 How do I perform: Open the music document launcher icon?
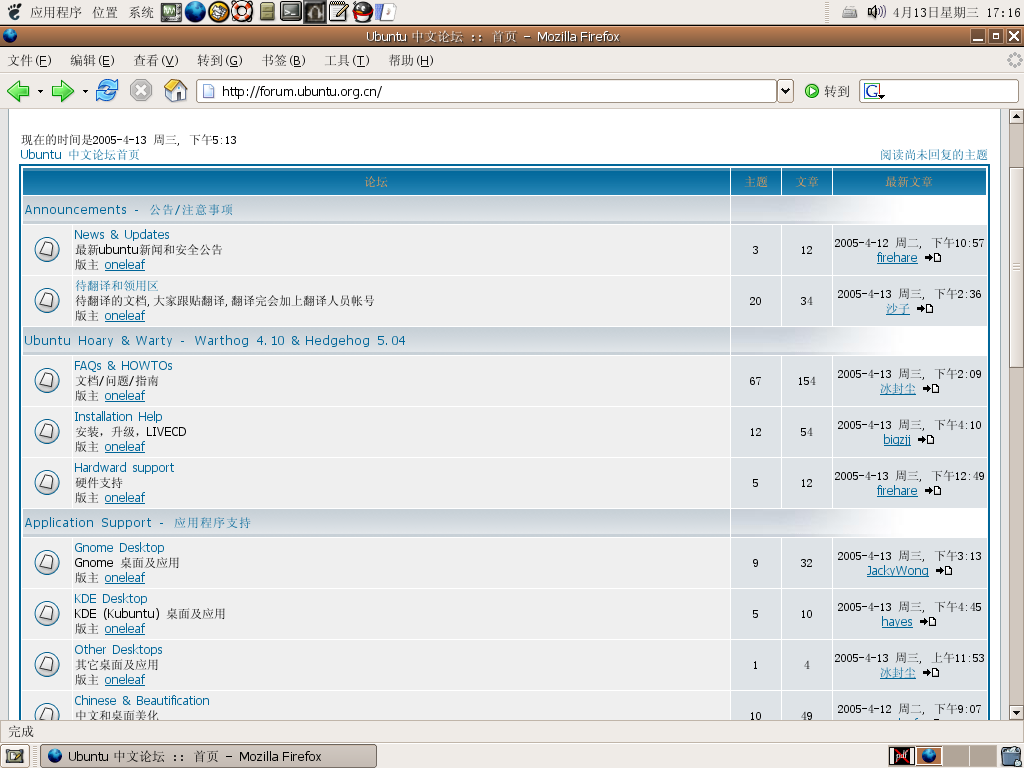coord(386,12)
